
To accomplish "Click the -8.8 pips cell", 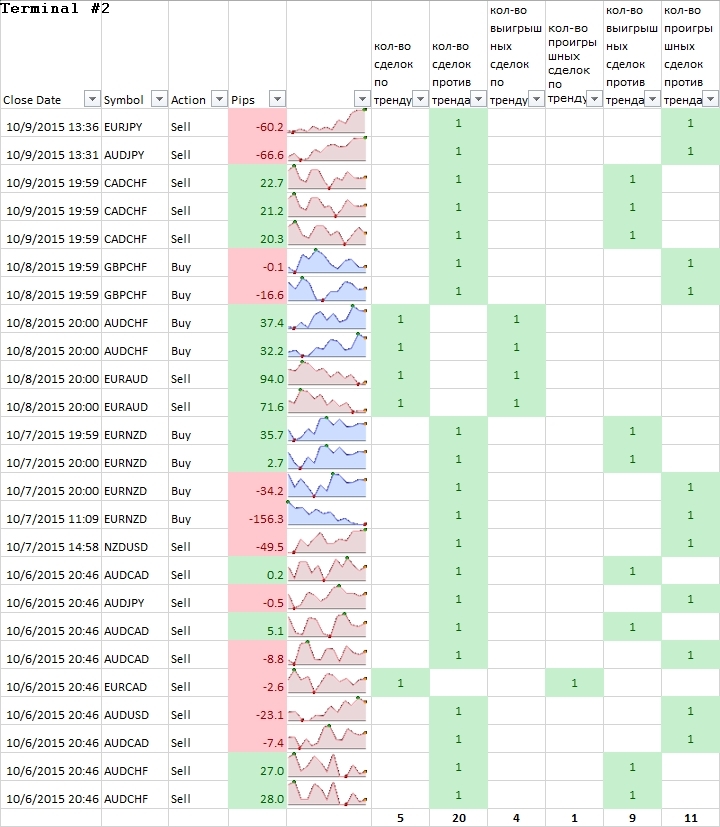I will click(x=257, y=655).
